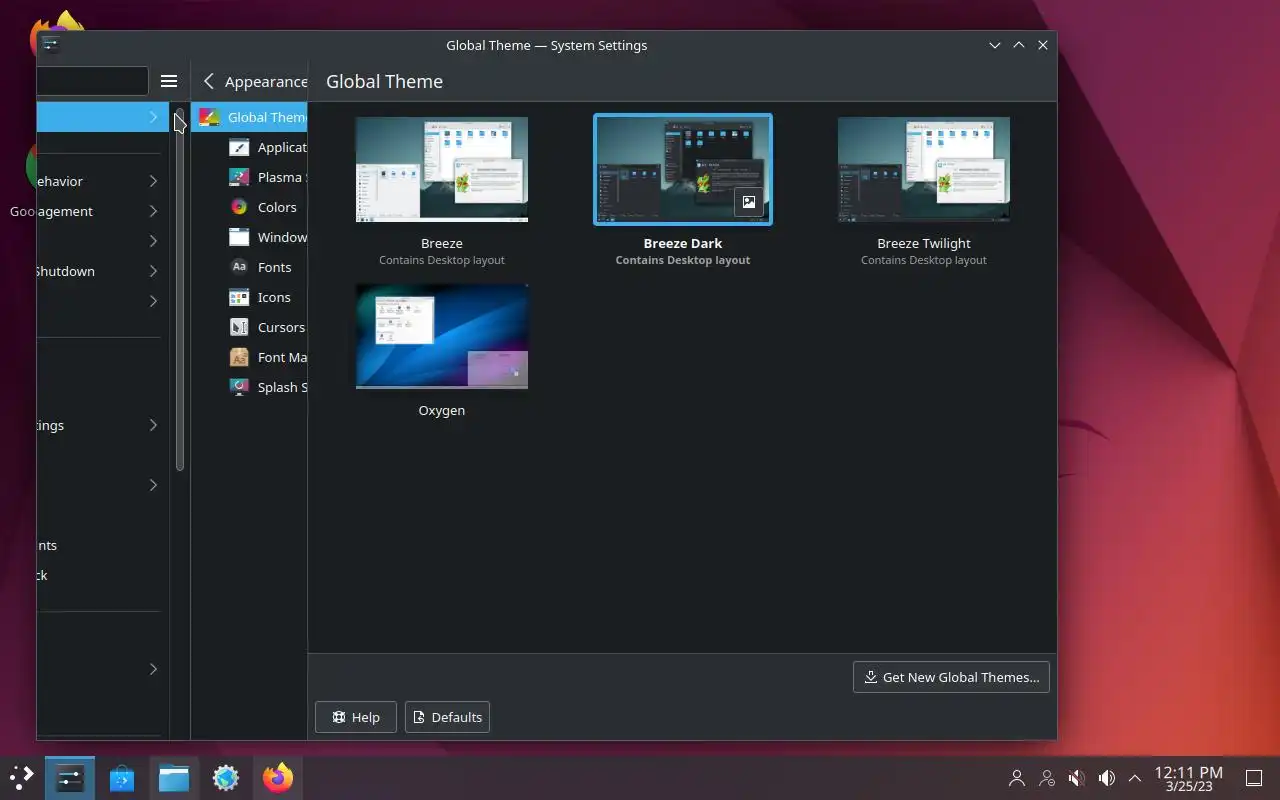
Task: Click the user icon in system tray
Action: tap(1017, 778)
